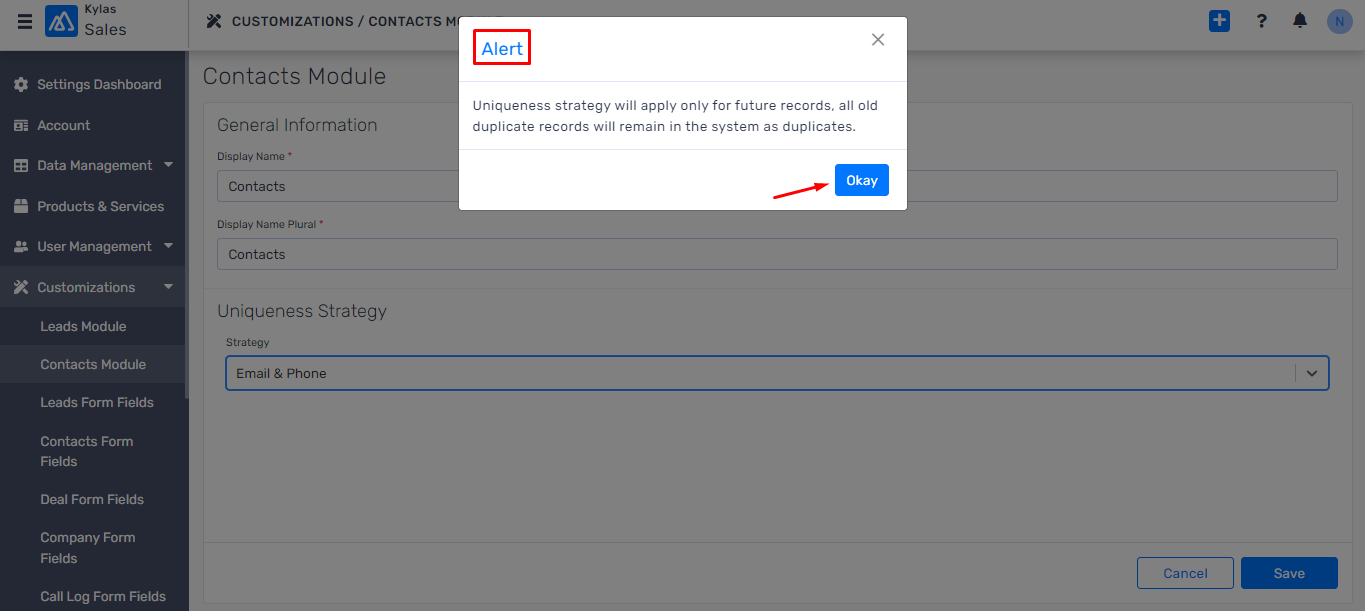Click the Kylas Sales logo icon
Image resolution: width=1365 pixels, height=611 pixels.
[x=61, y=20]
